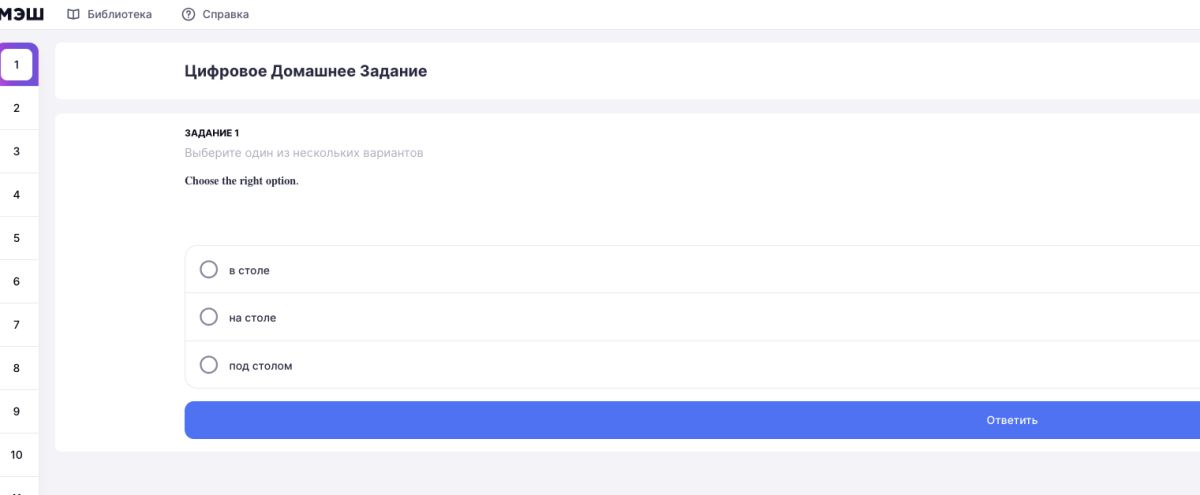Screen dimensions: 1200x495
Task: Click the Библиотека book icon
Action: (x=73, y=14)
